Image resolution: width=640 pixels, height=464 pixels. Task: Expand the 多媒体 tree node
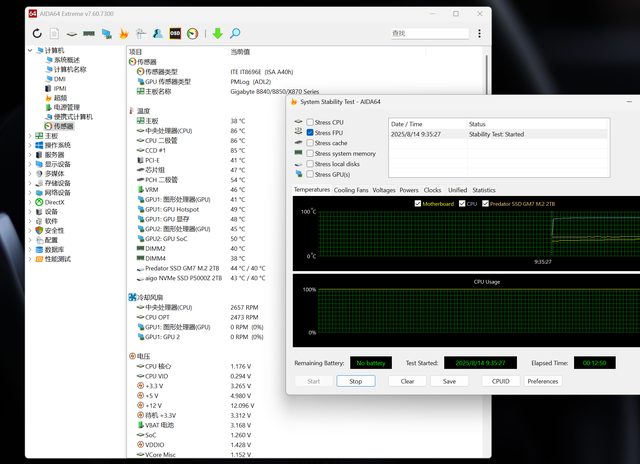coord(30,173)
